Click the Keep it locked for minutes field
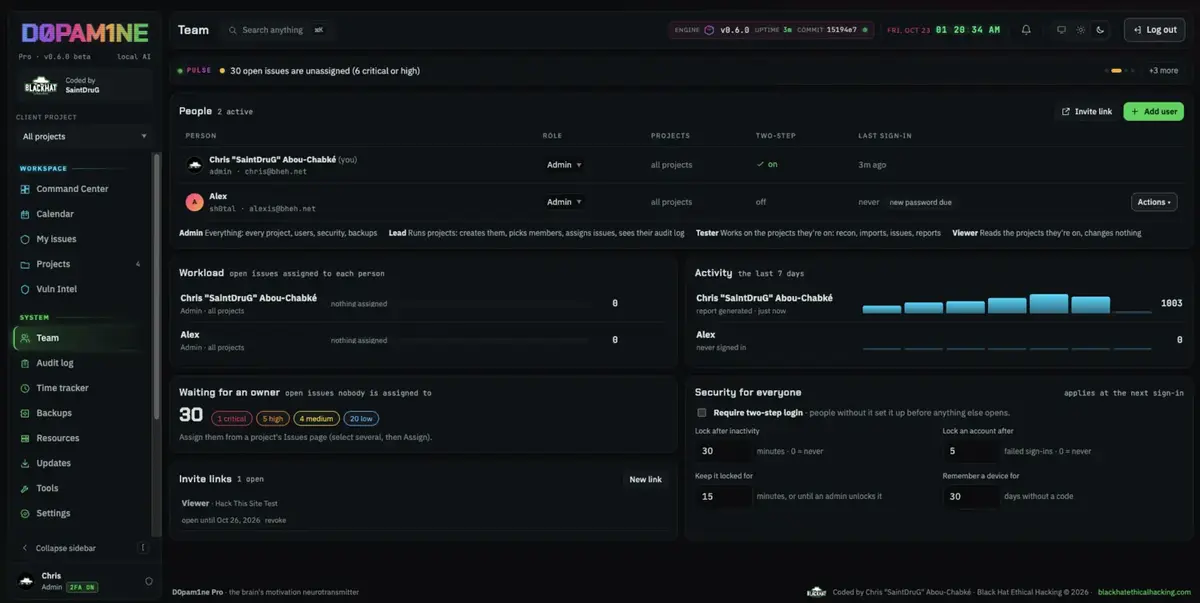Viewport: 1200px width, 603px height. (x=723, y=496)
